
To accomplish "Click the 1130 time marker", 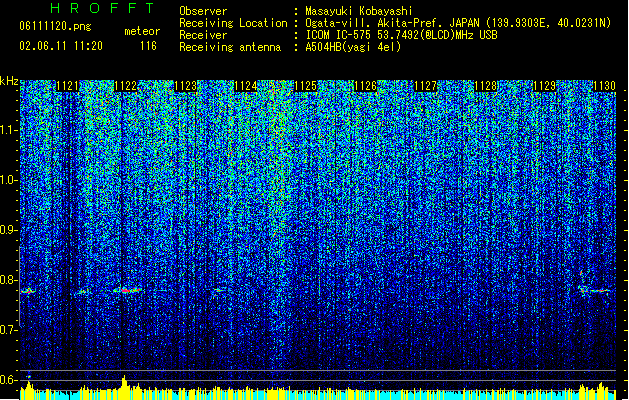I will [604, 86].
